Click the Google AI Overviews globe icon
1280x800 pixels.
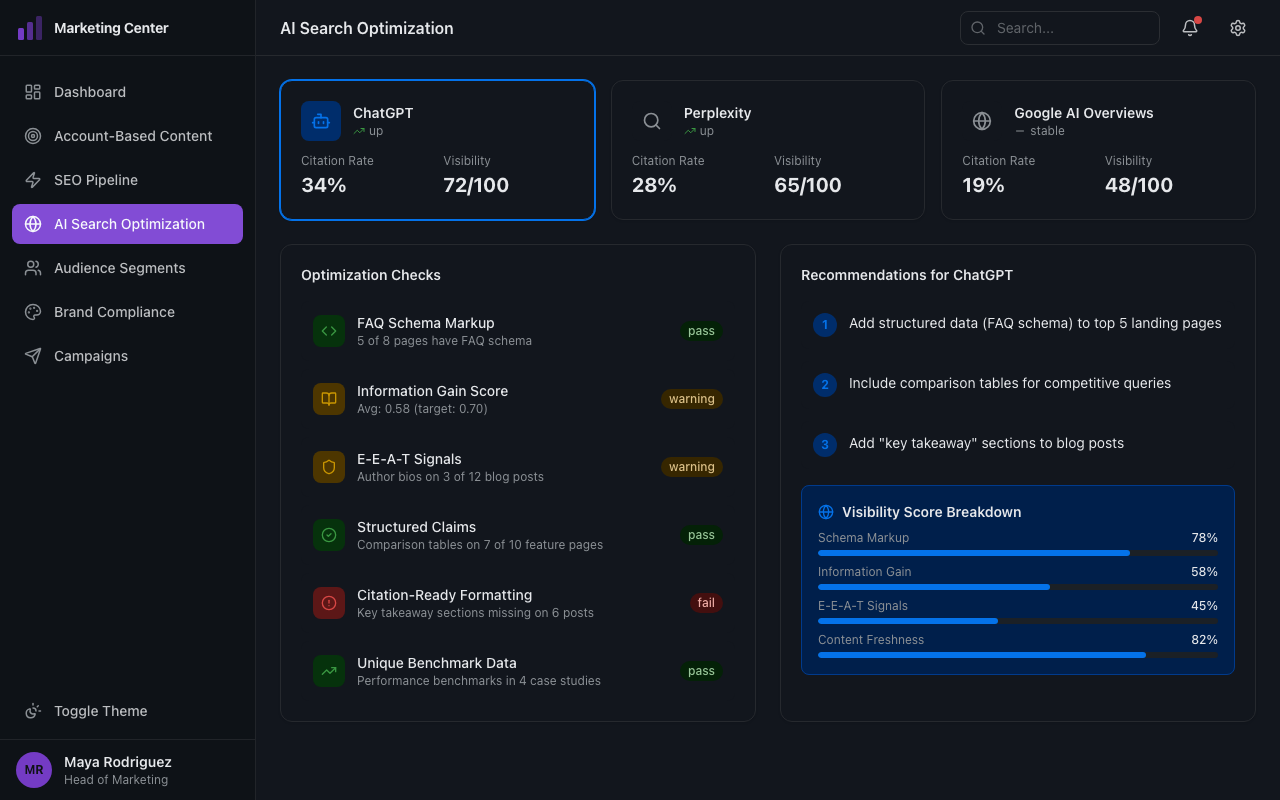click(981, 121)
